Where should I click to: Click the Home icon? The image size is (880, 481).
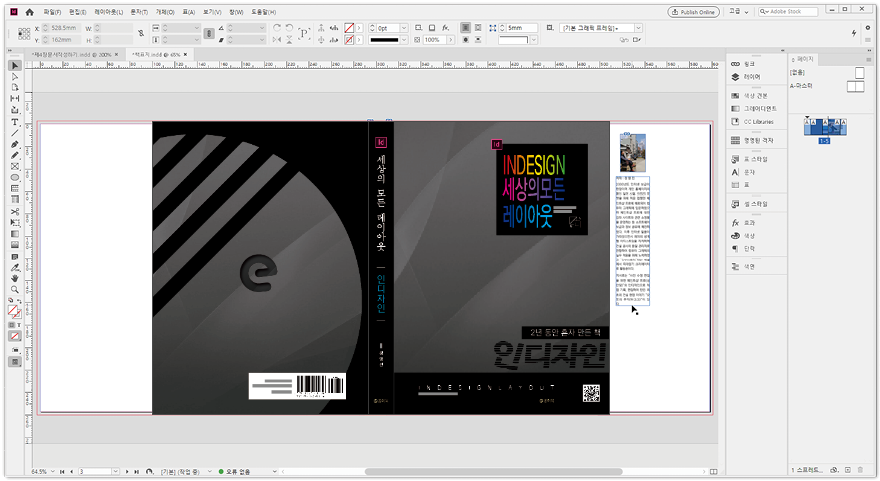click(x=30, y=12)
